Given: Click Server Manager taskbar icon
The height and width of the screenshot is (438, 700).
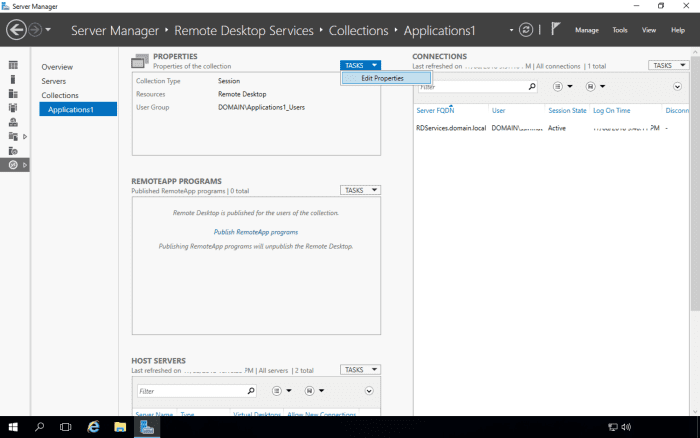Looking at the screenshot, I should tap(147, 427).
